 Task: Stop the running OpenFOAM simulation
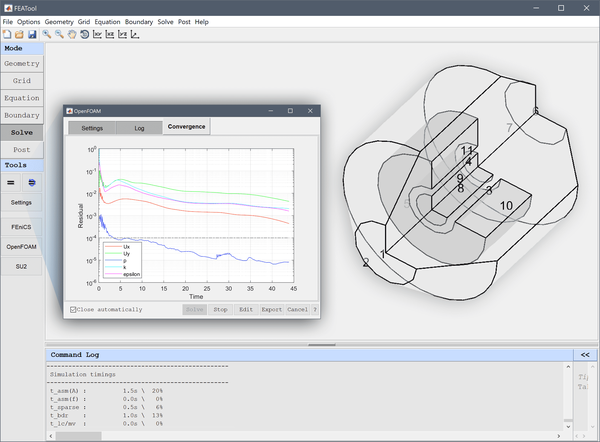click(x=220, y=310)
